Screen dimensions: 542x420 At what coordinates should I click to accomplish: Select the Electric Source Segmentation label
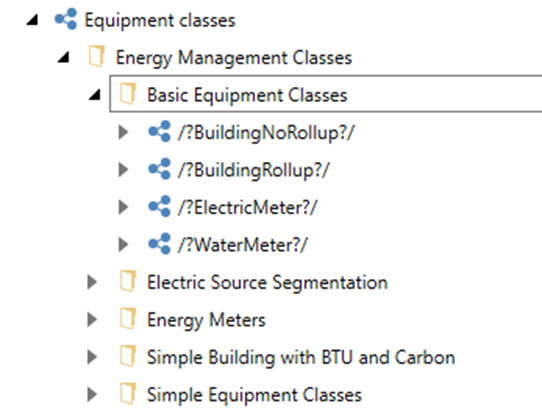pyautogui.click(x=268, y=282)
